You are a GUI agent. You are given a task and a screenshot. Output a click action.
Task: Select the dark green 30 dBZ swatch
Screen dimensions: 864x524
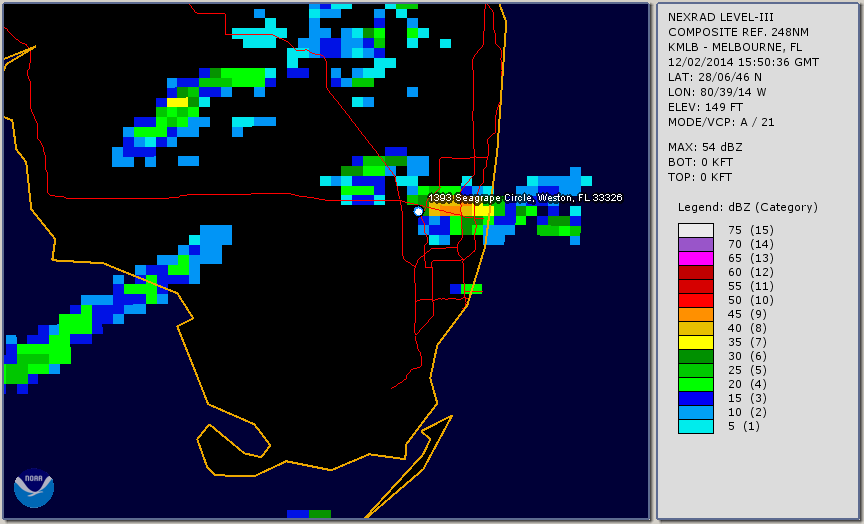tap(695, 356)
